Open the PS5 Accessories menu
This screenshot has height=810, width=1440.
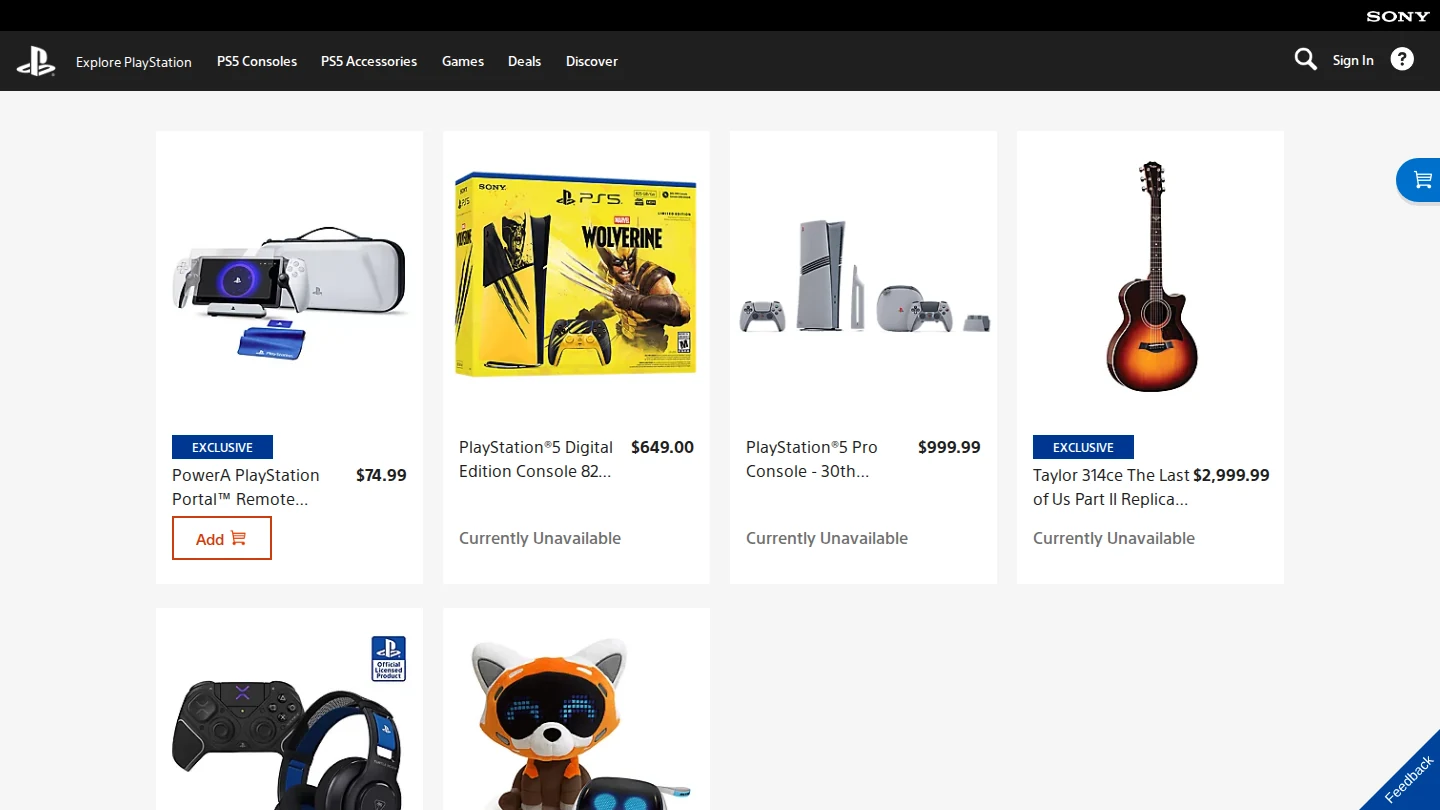369,61
